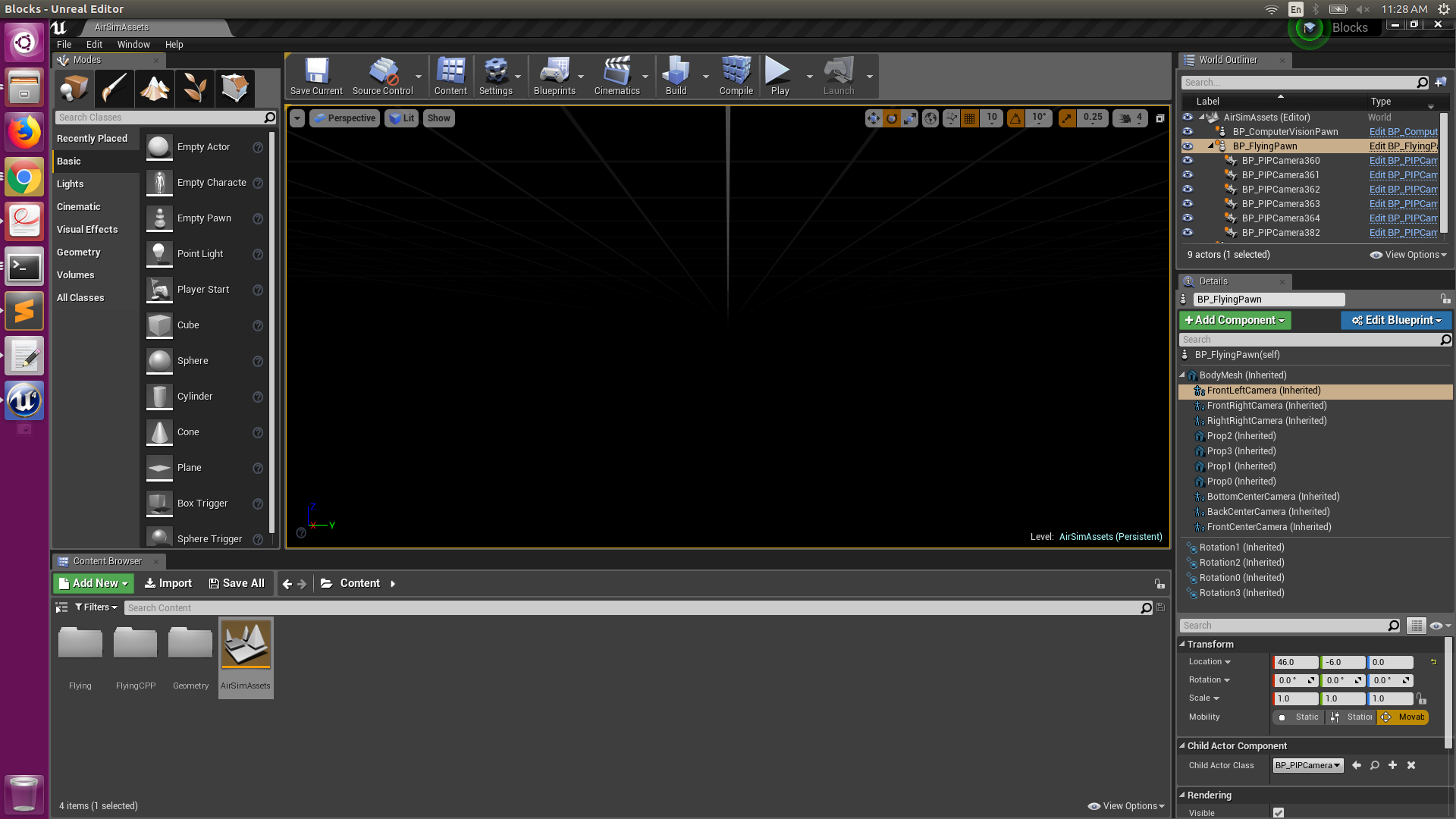This screenshot has width=1456, height=819.
Task: Open the Window menu
Action: point(133,45)
